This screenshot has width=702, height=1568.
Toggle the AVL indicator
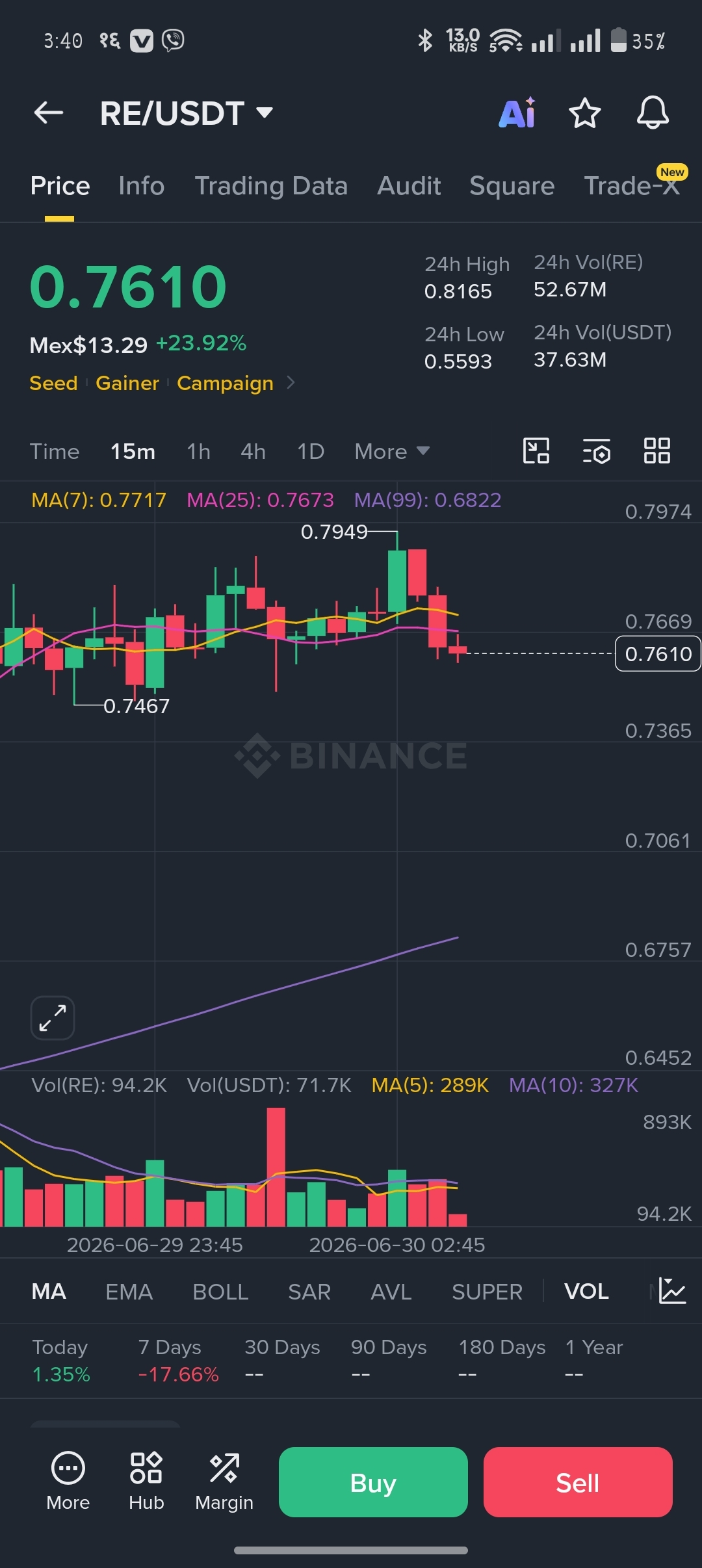click(x=391, y=1291)
